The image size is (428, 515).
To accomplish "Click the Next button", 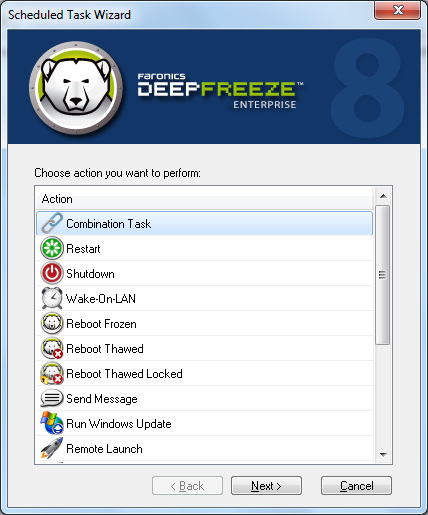I will pyautogui.click(x=266, y=486).
